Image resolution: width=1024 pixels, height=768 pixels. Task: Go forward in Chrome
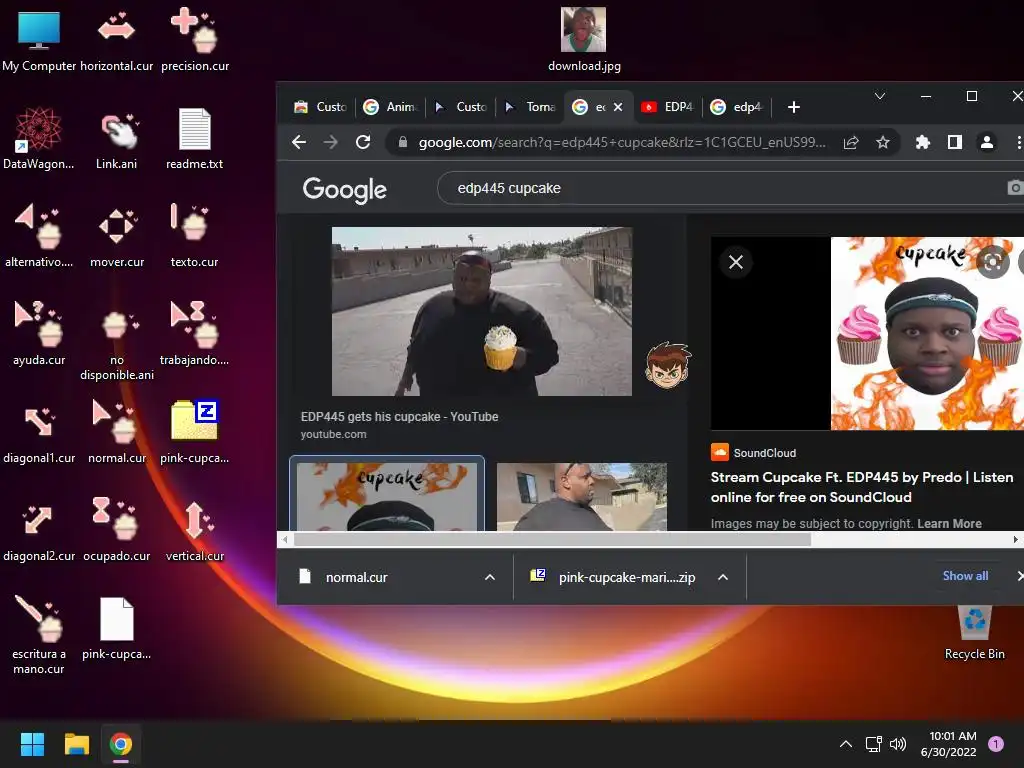331,142
